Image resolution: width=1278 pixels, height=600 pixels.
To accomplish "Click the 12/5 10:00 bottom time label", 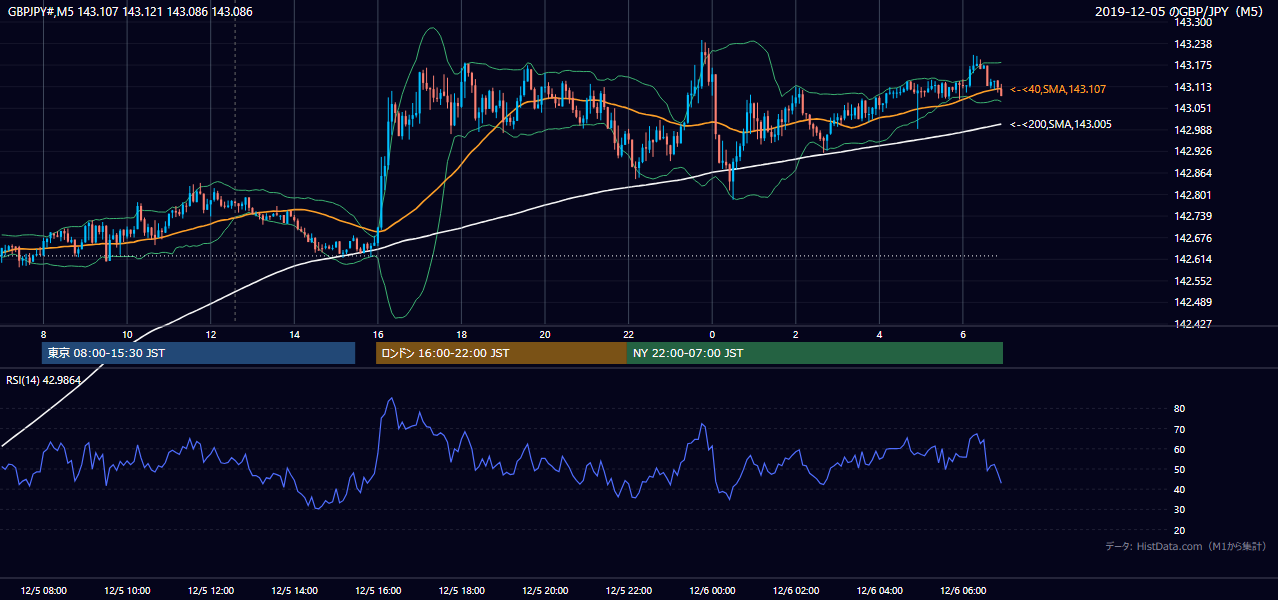I will (x=126, y=591).
